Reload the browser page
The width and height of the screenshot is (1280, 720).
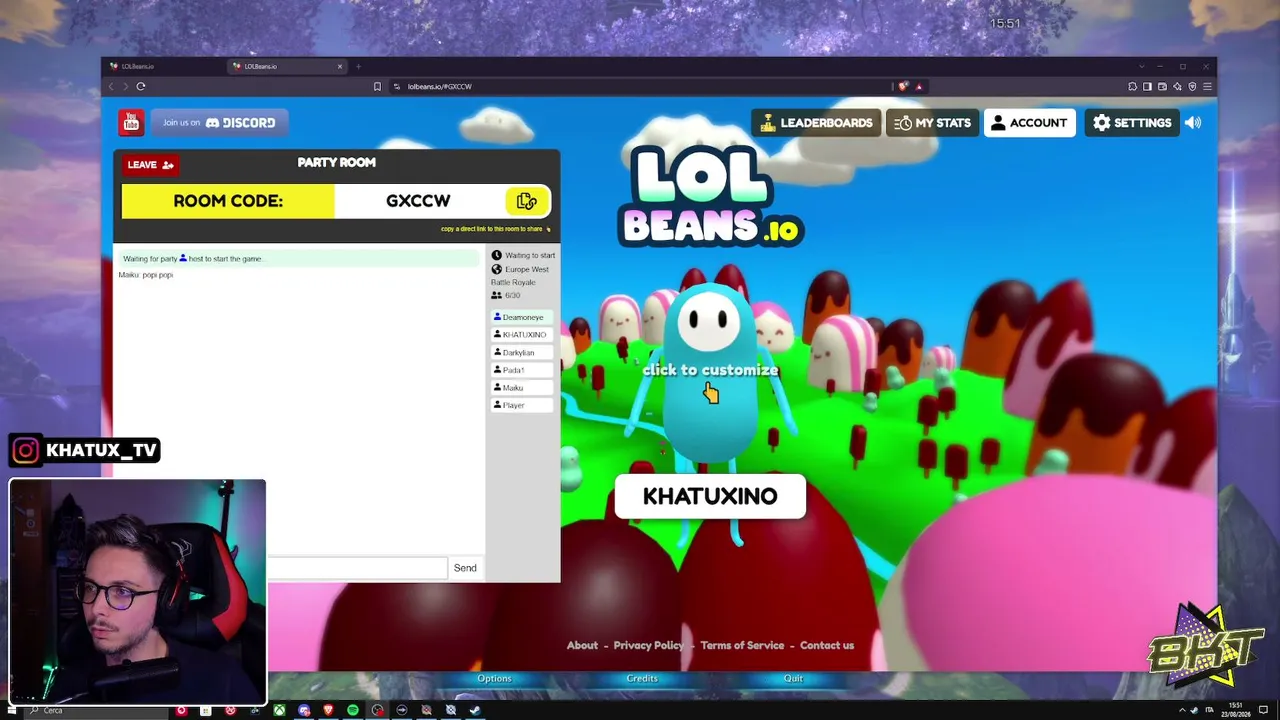click(x=141, y=86)
